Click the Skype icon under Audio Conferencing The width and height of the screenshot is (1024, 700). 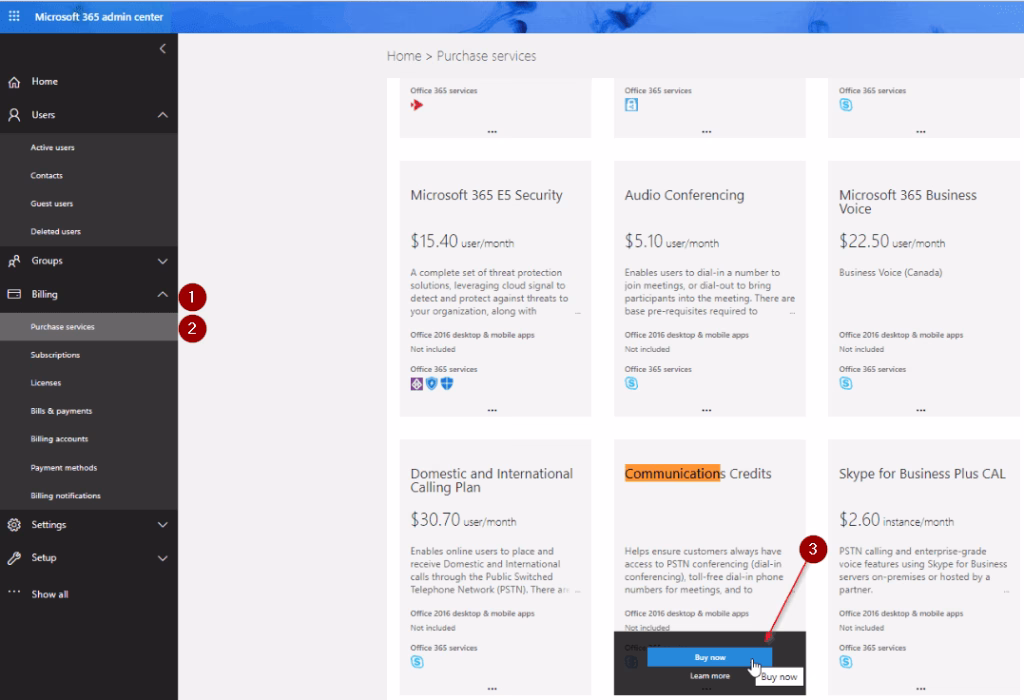pyautogui.click(x=630, y=381)
